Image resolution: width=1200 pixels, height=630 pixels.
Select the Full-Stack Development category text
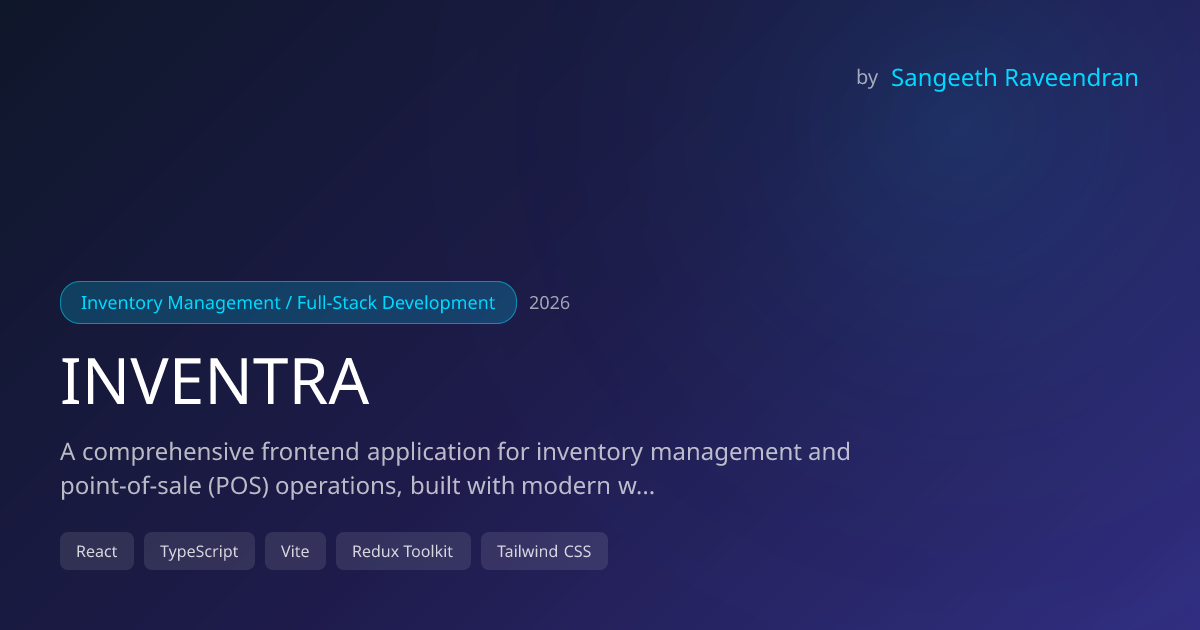(396, 303)
